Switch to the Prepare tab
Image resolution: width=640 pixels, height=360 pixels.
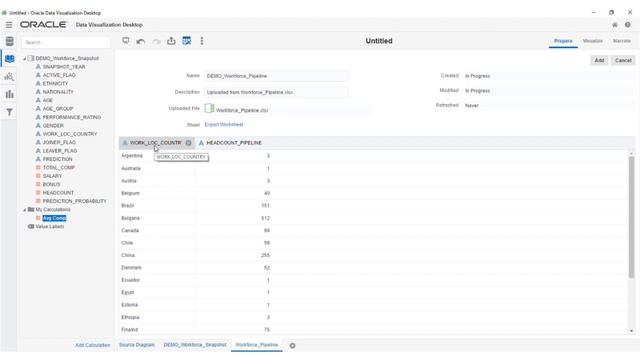tap(563, 41)
